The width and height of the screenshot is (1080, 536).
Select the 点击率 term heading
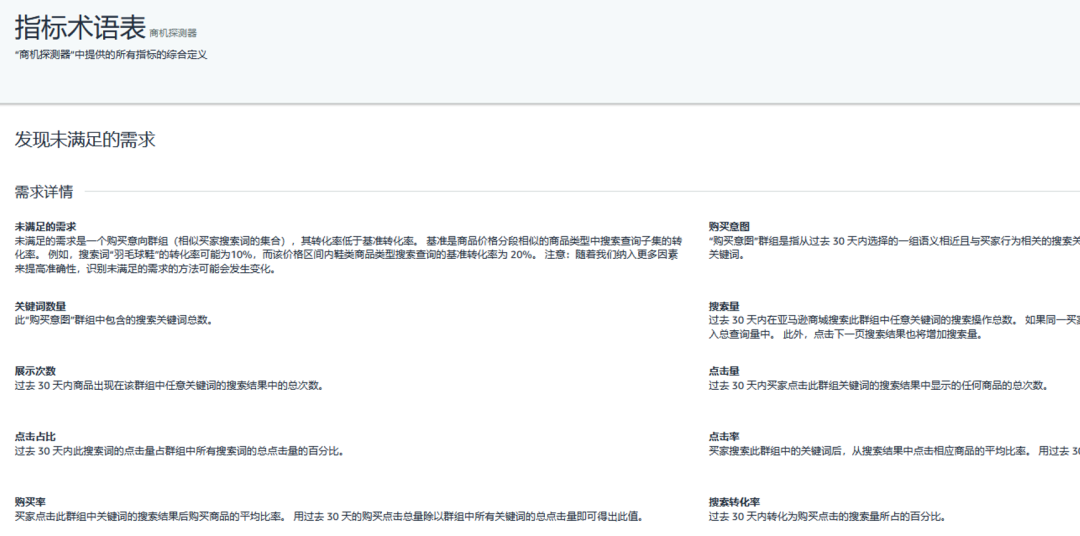(724, 437)
